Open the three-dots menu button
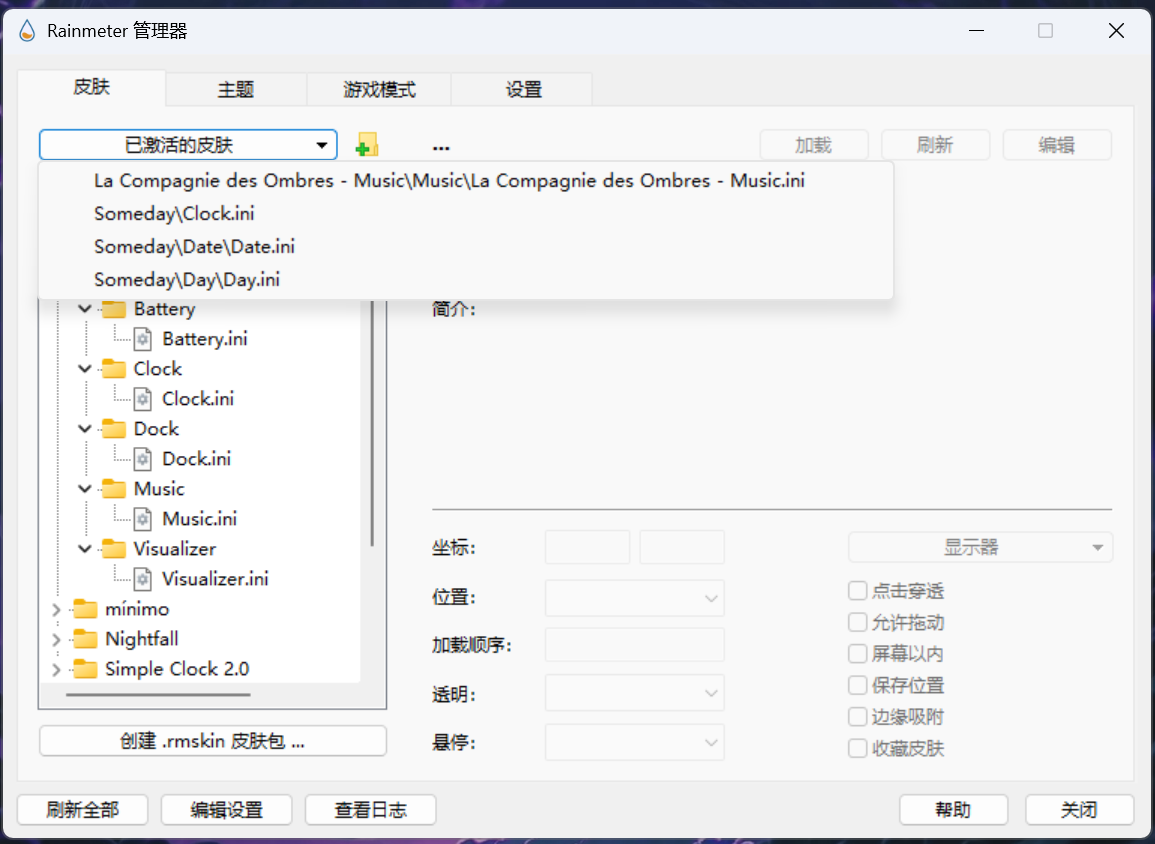Screen dimensions: 1155x844 tap(441, 147)
